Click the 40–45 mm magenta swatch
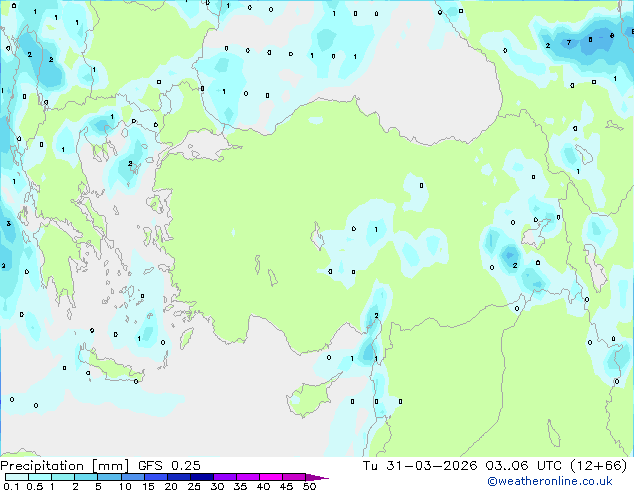This screenshot has height=490, width=634. tap(271, 477)
